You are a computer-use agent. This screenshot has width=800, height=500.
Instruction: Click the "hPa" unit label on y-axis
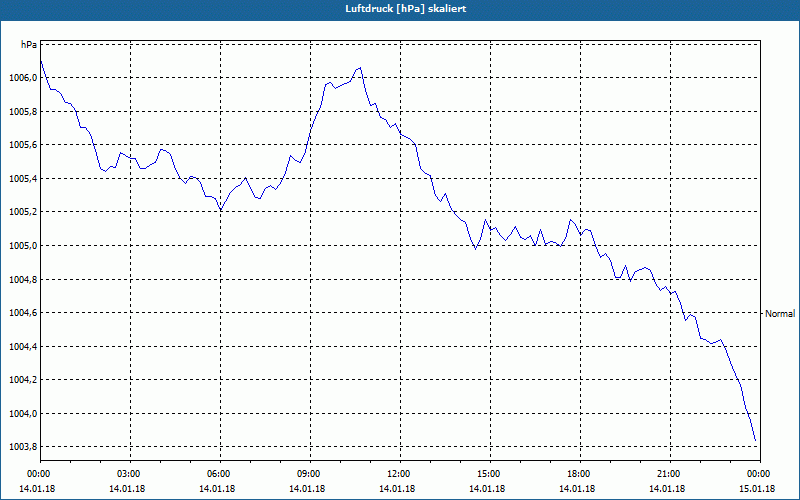point(29,45)
